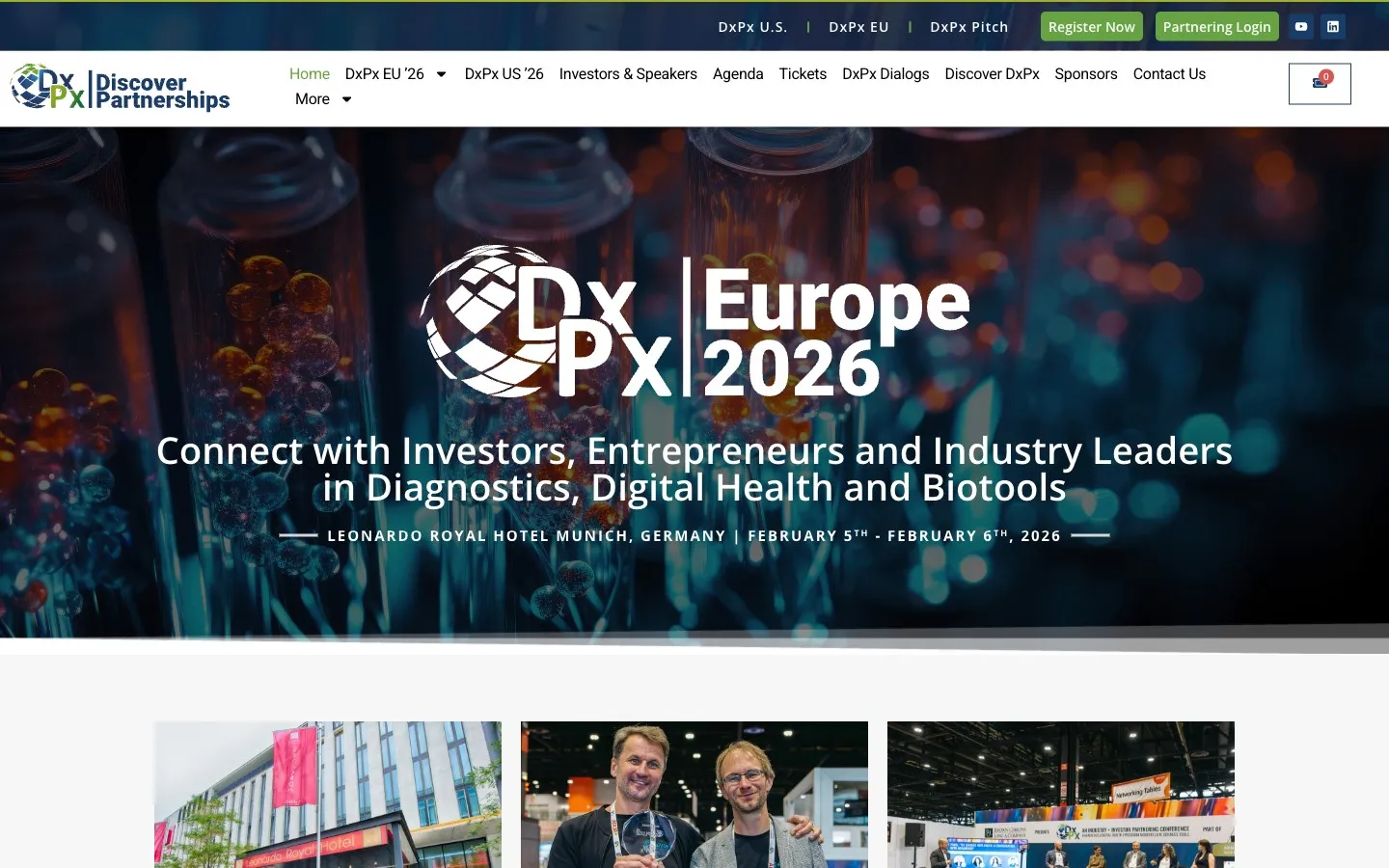Click the Register Now button
1389x868 pixels.
1092,27
